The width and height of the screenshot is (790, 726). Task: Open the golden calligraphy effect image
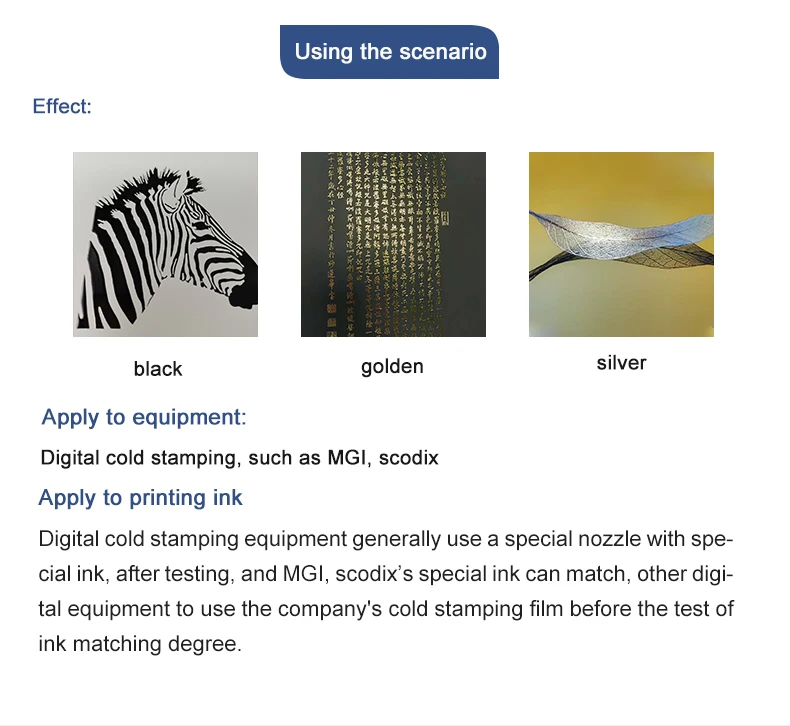(x=393, y=244)
